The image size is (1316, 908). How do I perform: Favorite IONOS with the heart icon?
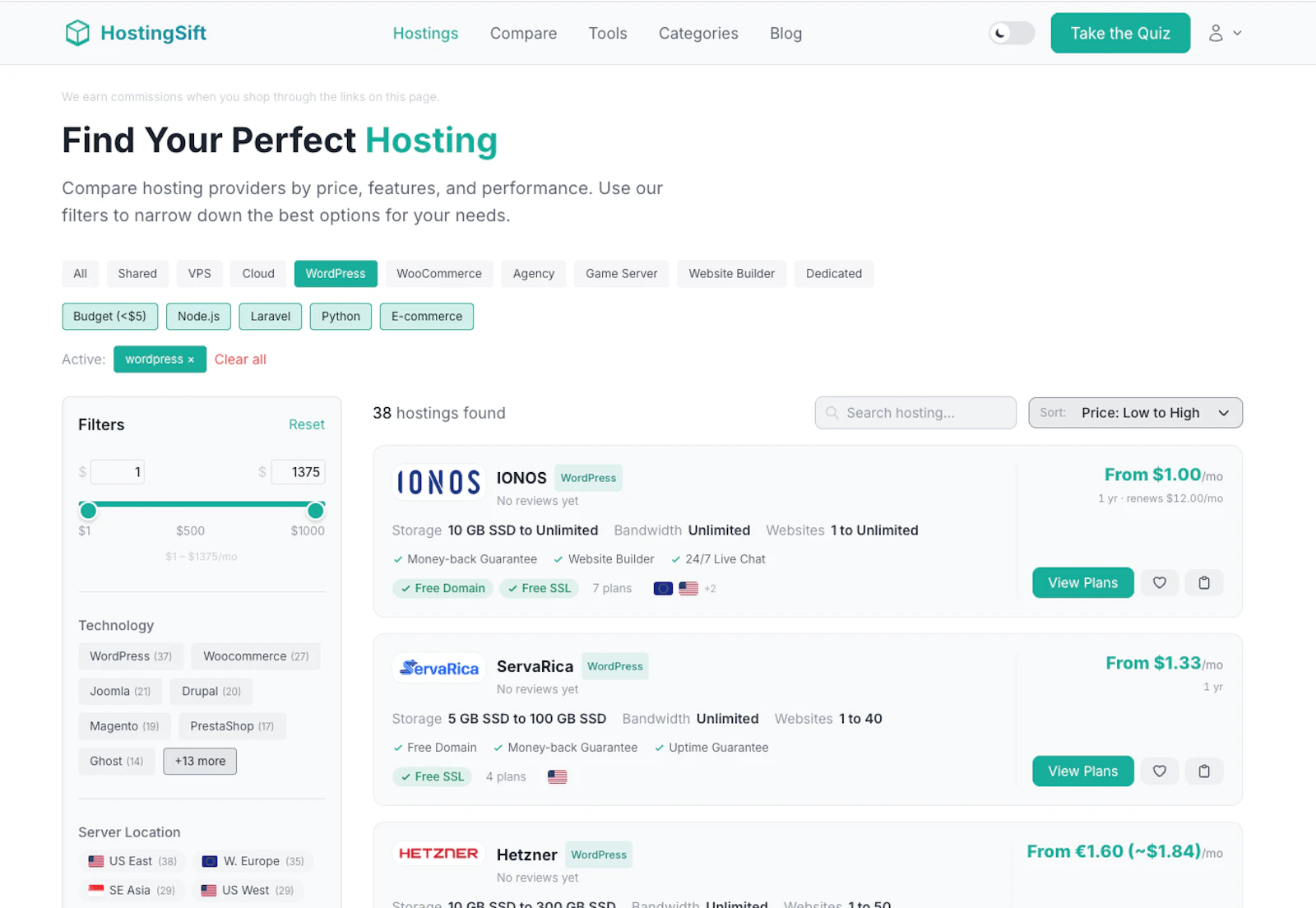tap(1159, 583)
